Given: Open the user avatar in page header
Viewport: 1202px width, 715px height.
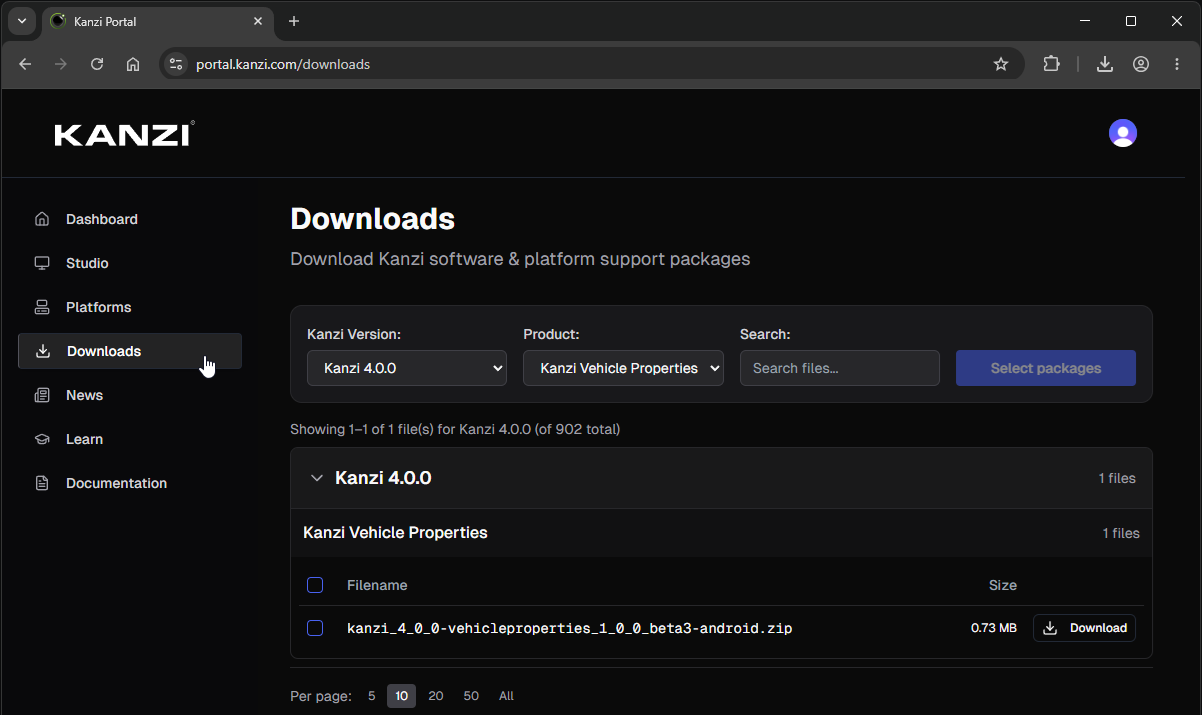Looking at the screenshot, I should (x=1123, y=133).
